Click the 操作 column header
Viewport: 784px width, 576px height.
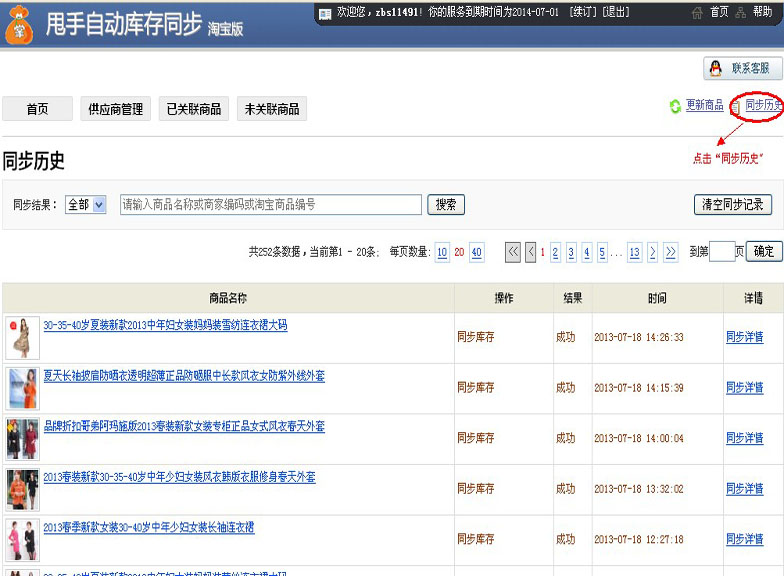point(504,298)
